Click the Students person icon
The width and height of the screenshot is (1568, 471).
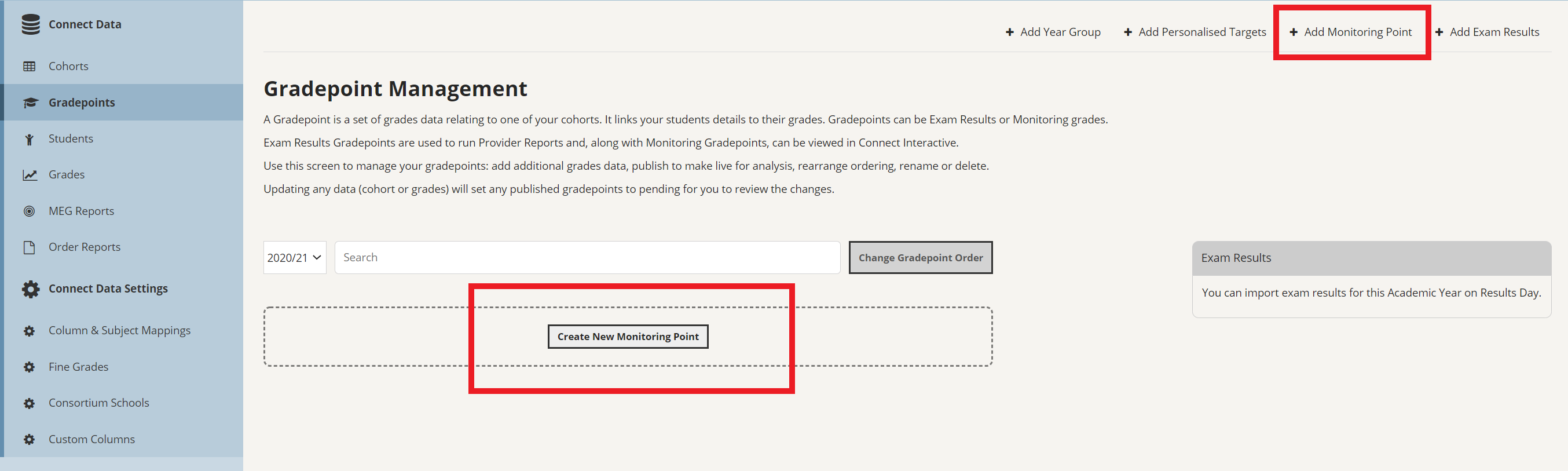pyautogui.click(x=29, y=139)
